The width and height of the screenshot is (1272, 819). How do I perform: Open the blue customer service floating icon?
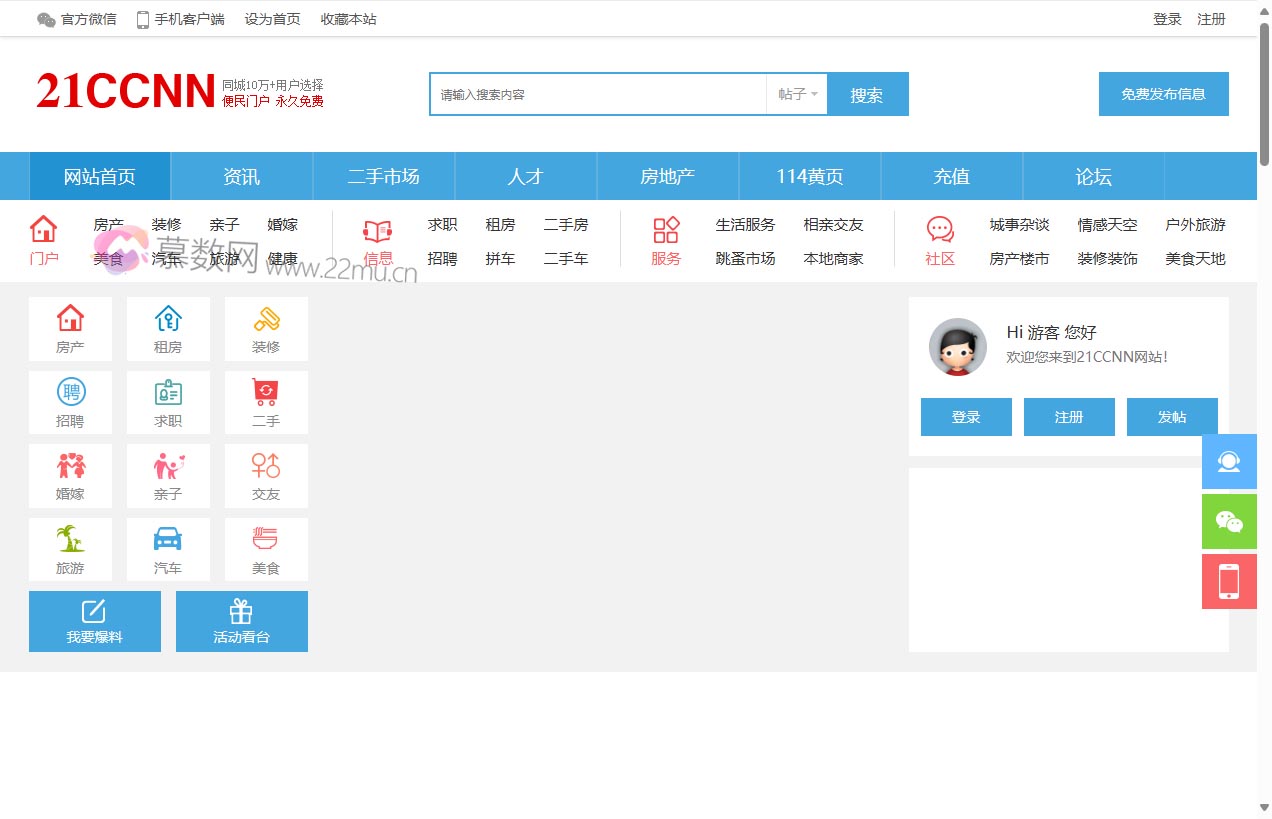[x=1229, y=461]
